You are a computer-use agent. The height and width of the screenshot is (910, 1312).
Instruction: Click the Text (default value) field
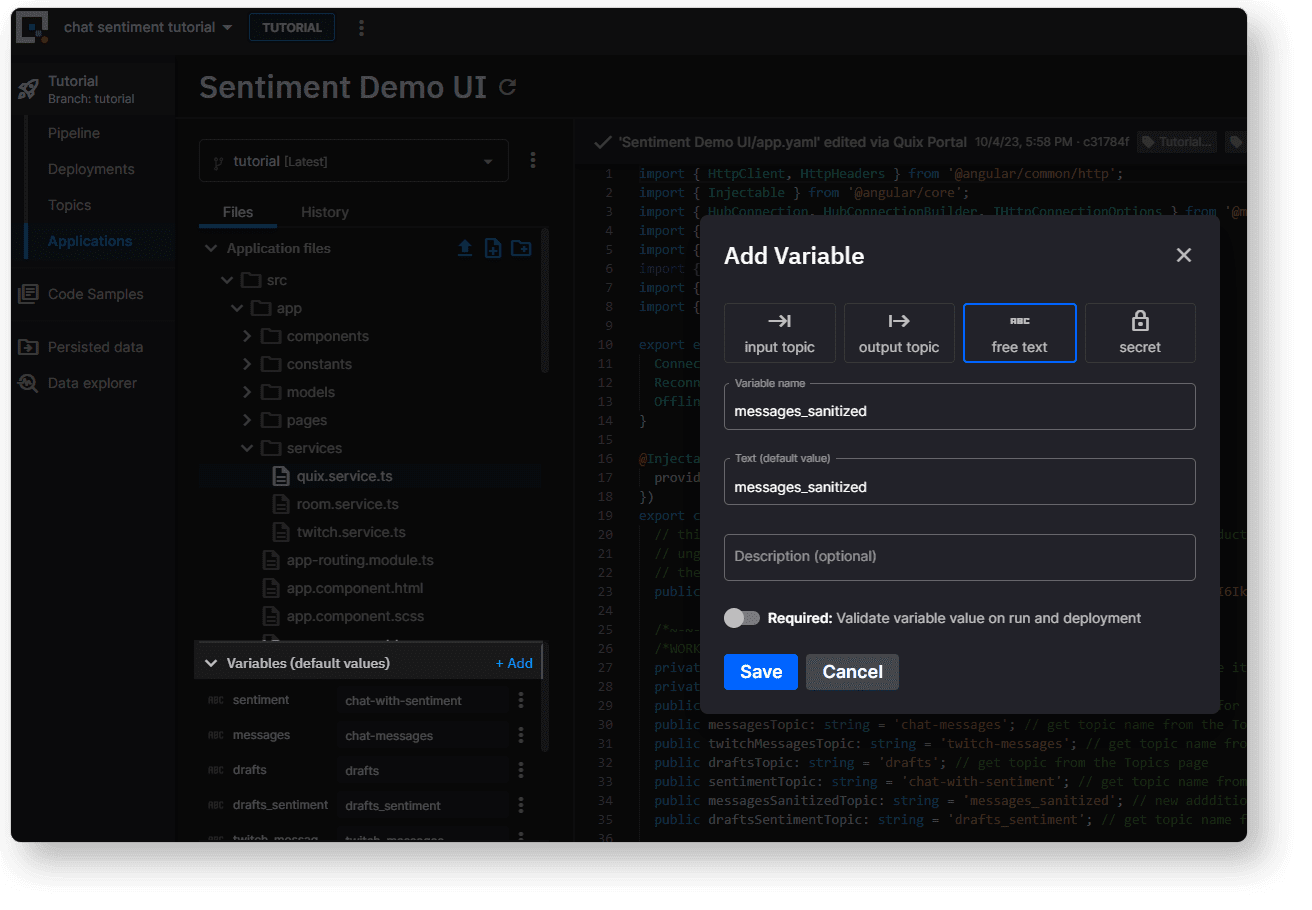click(x=960, y=482)
